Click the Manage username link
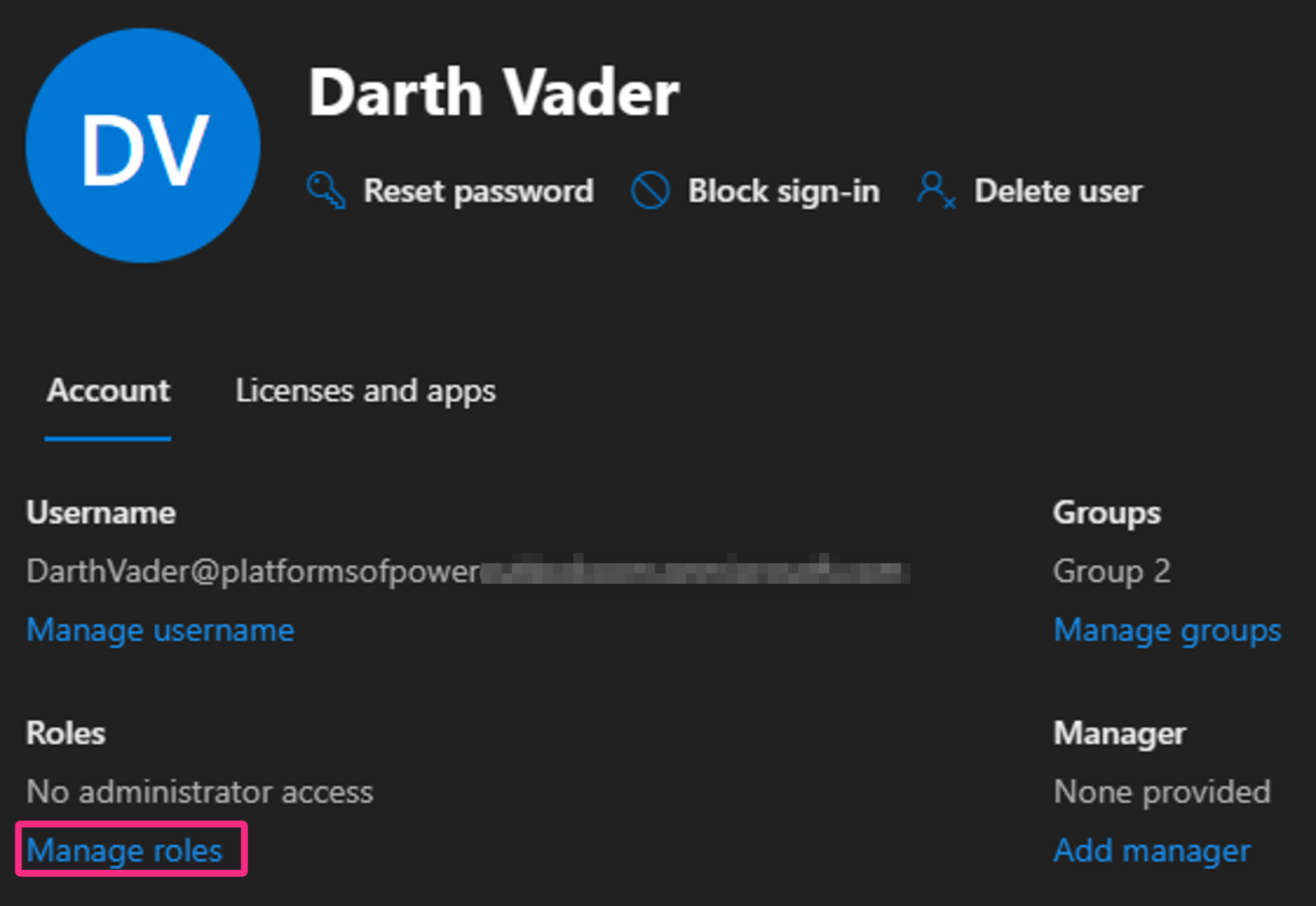The width and height of the screenshot is (1316, 906). pyautogui.click(x=160, y=630)
